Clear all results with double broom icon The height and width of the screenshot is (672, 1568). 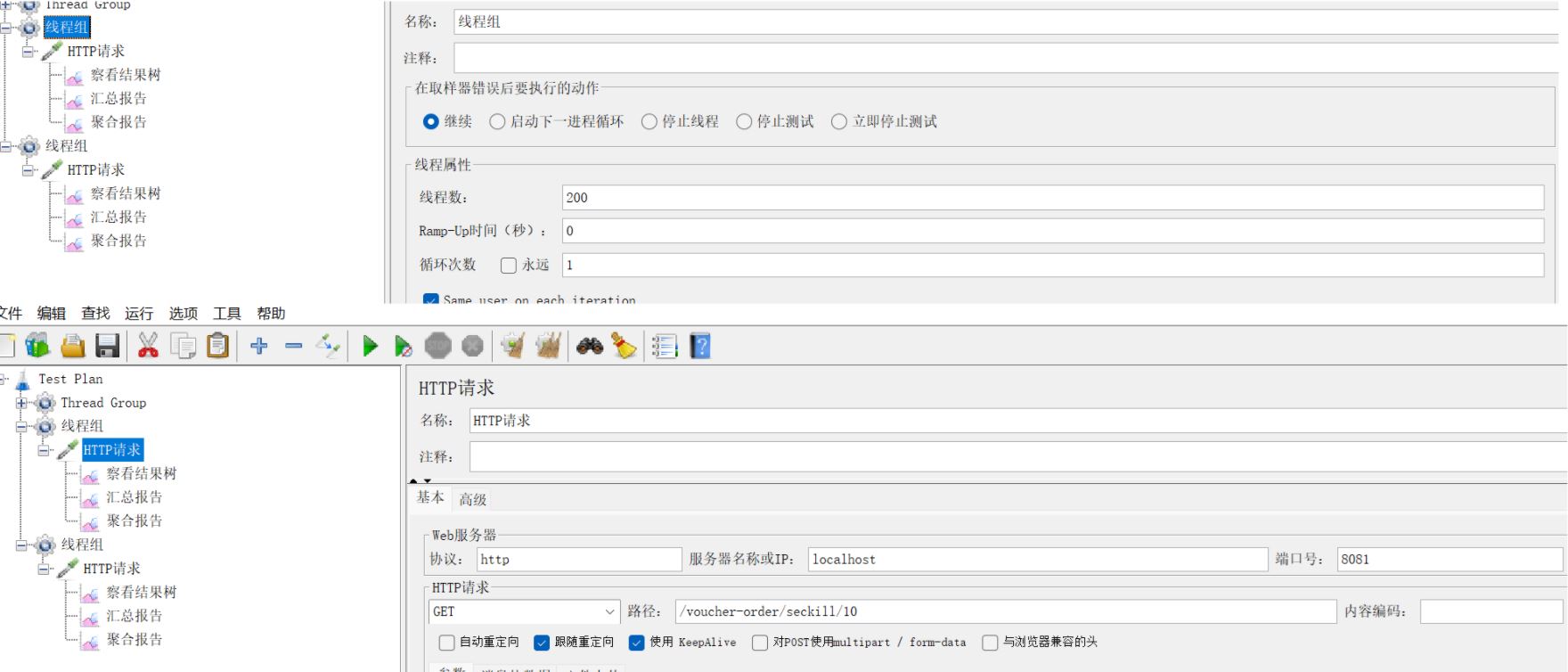(x=548, y=346)
